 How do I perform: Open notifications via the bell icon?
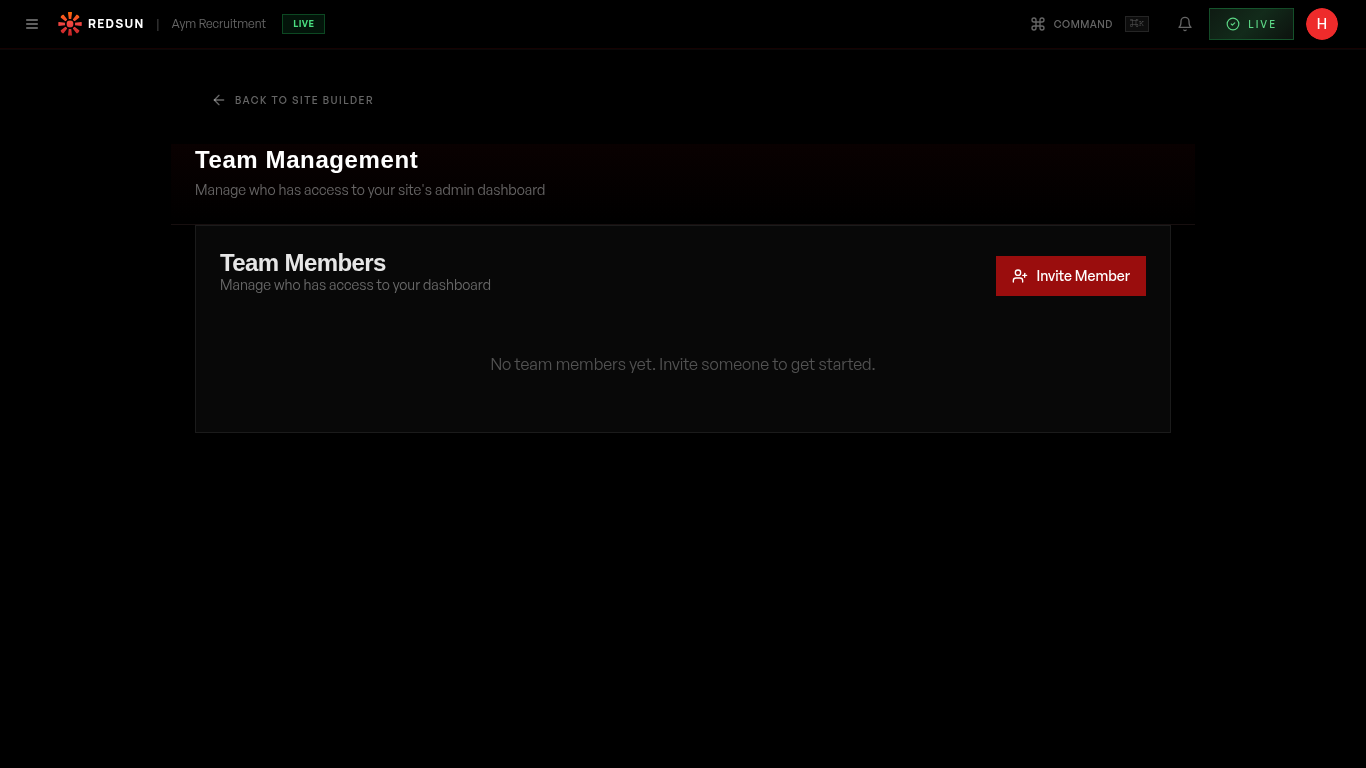(1185, 24)
